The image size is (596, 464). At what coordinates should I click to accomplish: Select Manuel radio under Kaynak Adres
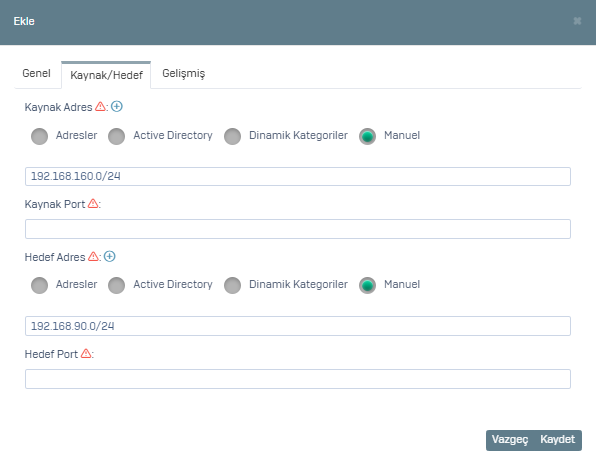(368, 136)
